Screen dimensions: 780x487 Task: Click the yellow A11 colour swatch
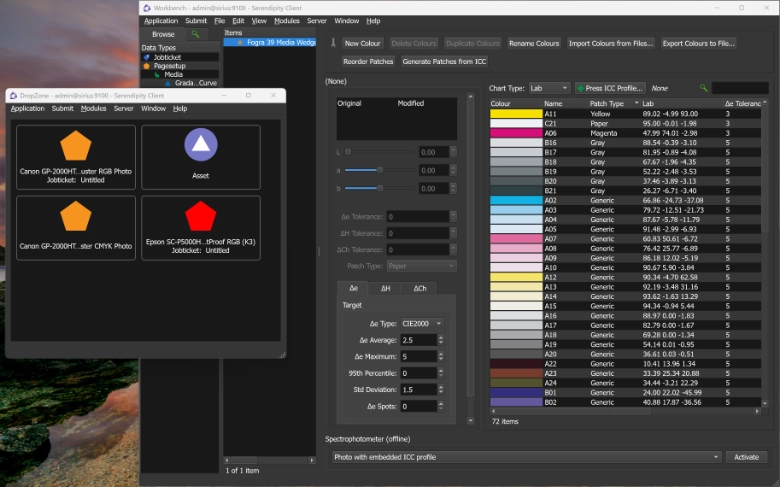[516, 113]
